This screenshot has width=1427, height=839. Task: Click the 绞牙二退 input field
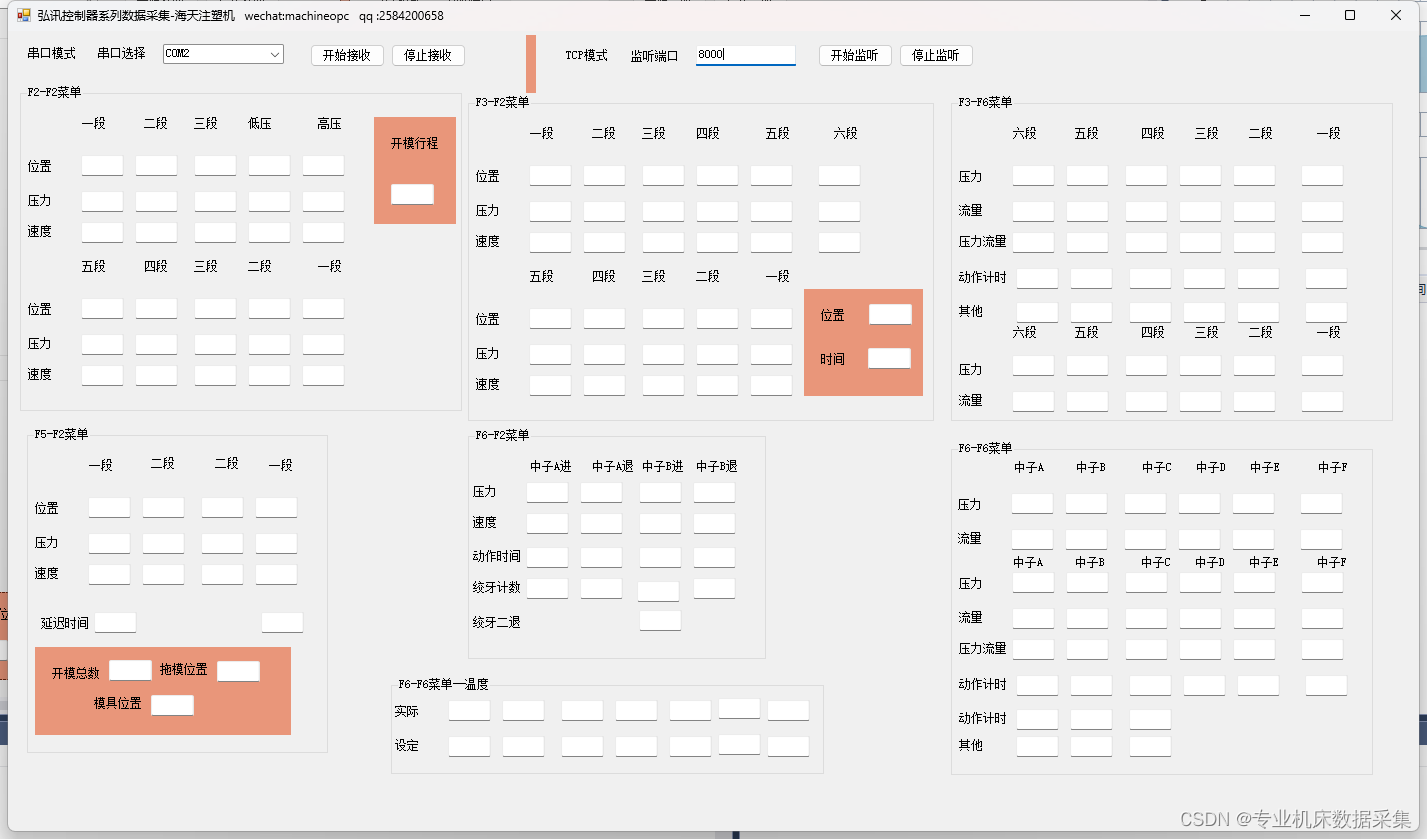coord(660,620)
